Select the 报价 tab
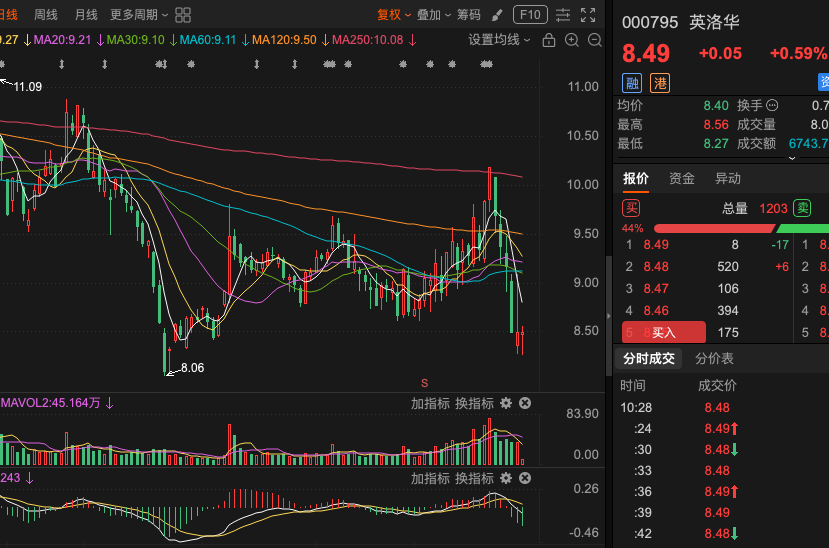829x548 pixels. pyautogui.click(x=635, y=179)
